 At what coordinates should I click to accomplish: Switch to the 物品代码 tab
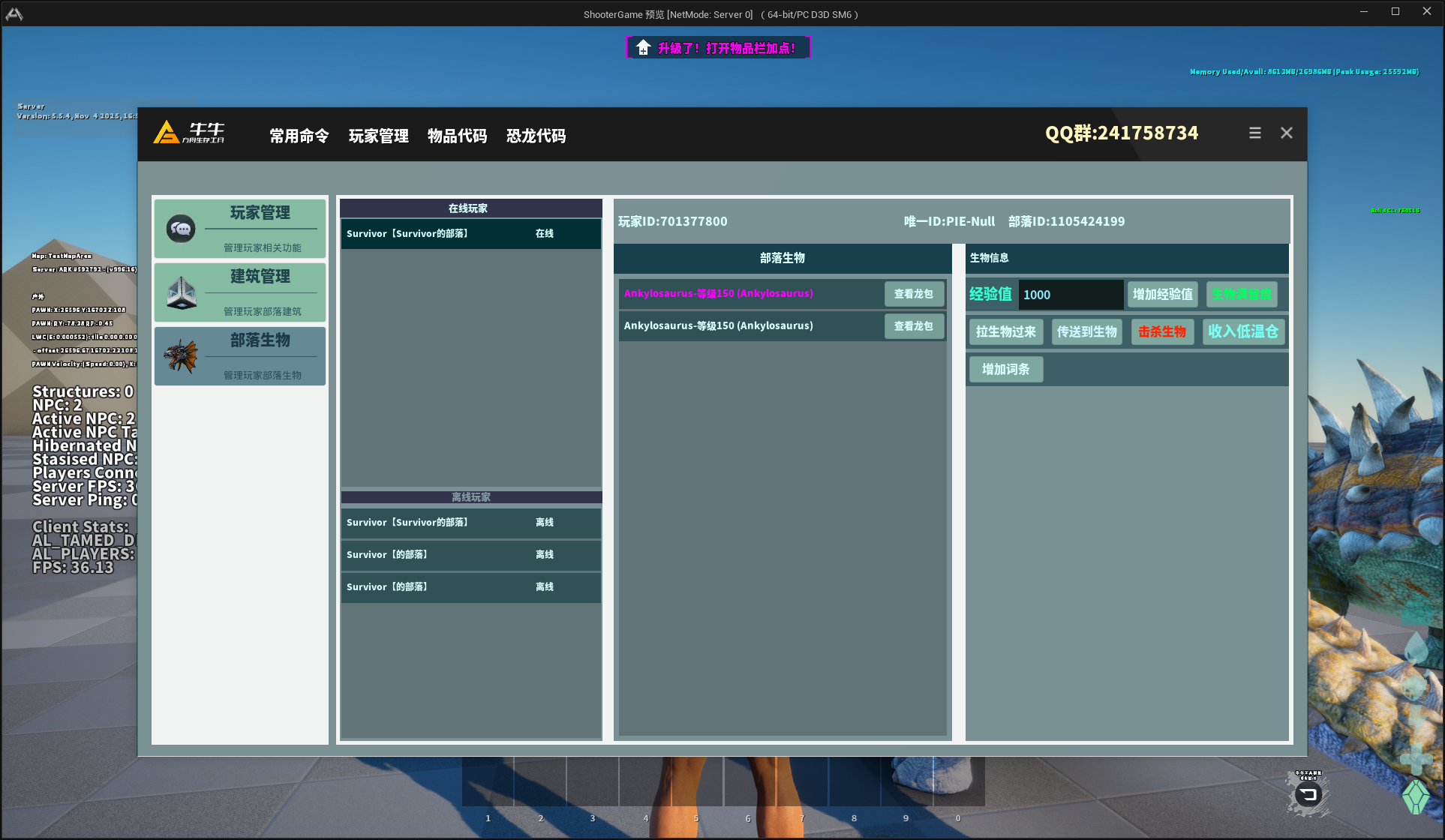click(x=457, y=136)
